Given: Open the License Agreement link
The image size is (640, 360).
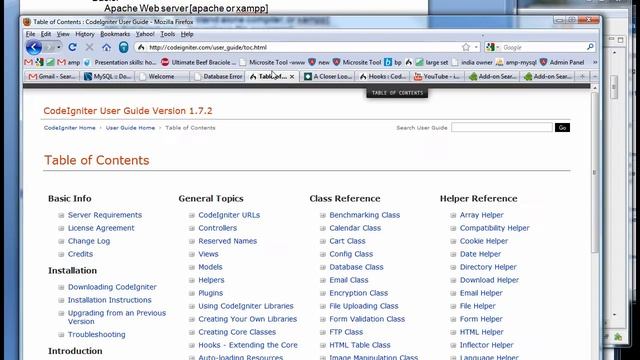Looking at the screenshot, I should click(x=101, y=228).
